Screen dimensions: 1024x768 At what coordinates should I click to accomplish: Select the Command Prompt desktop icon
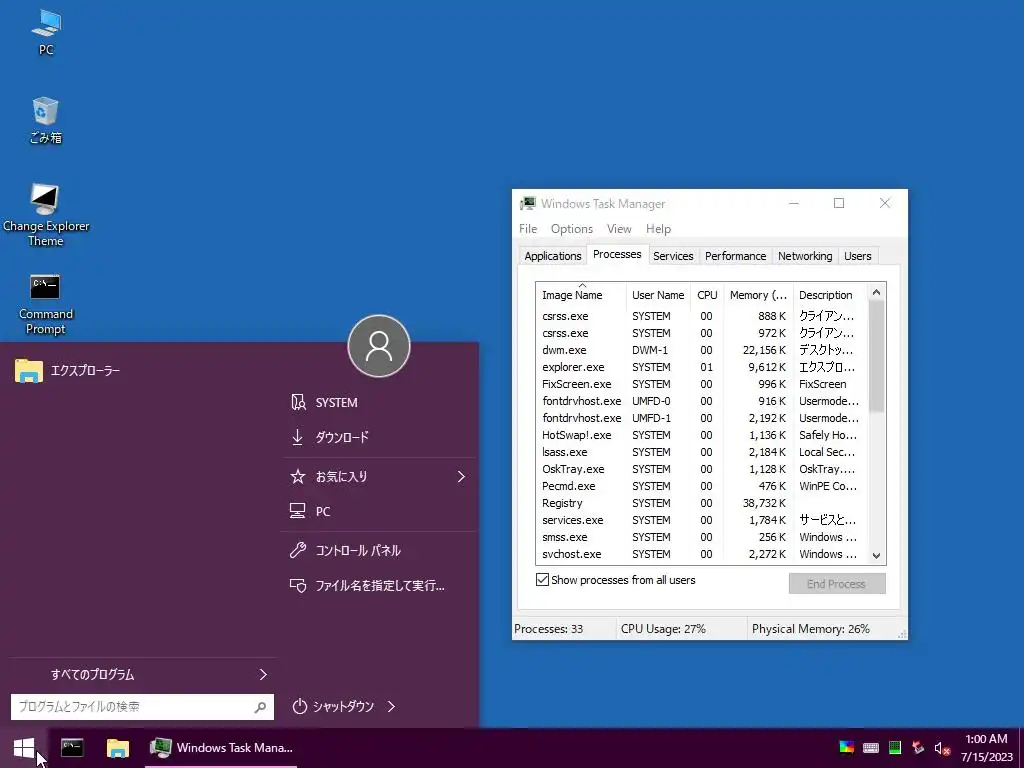[46, 304]
